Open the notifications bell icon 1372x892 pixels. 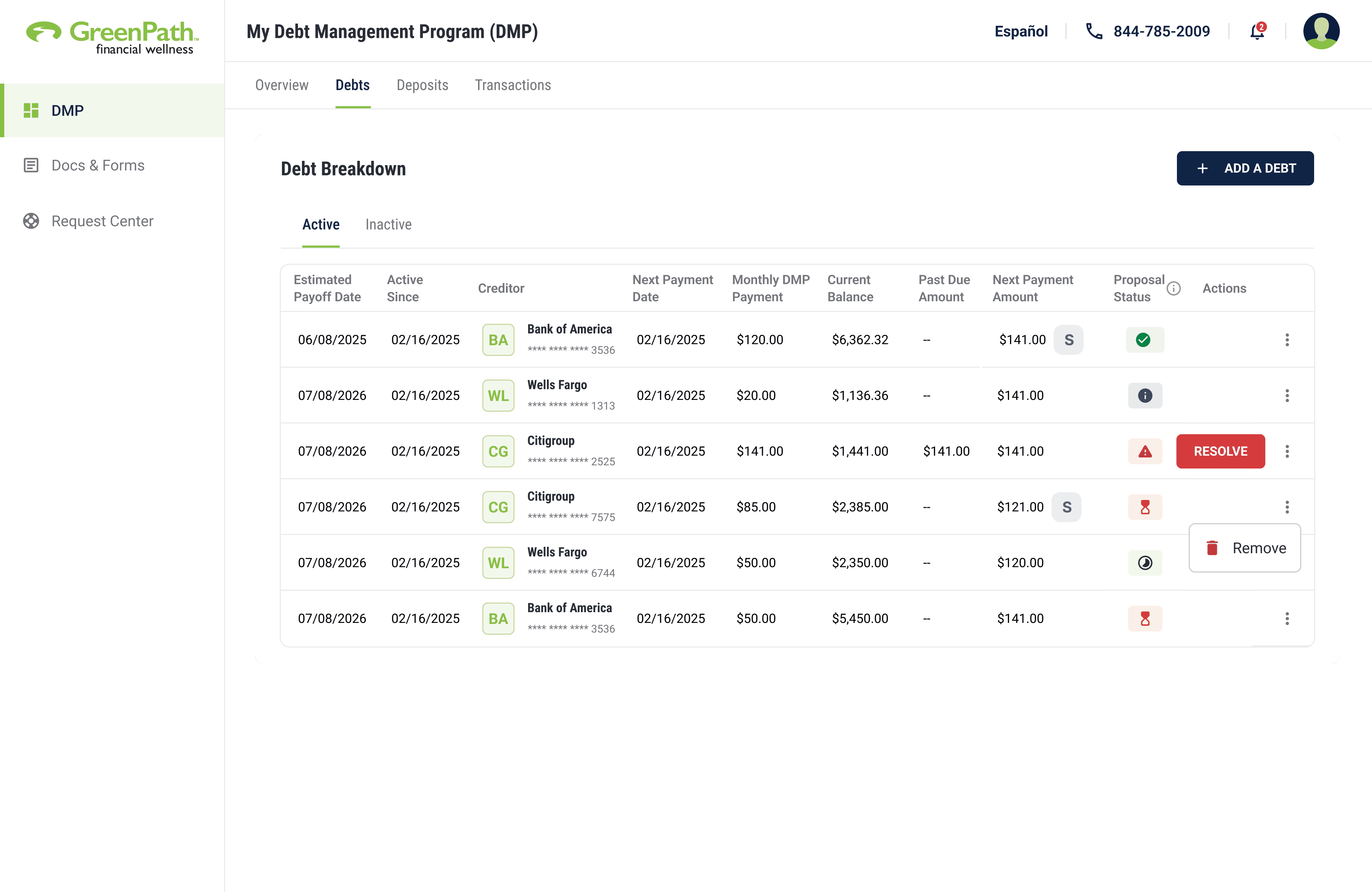[1257, 31]
